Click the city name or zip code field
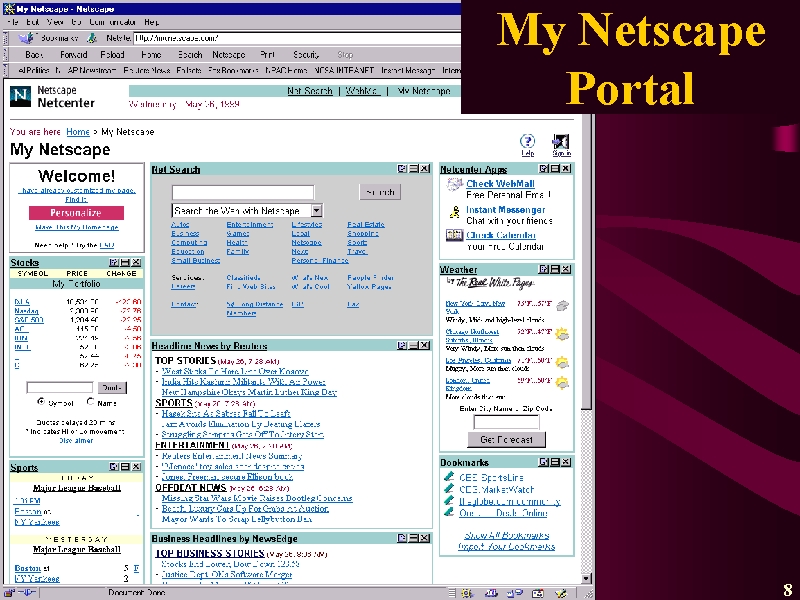This screenshot has width=800, height=600. tap(506, 422)
